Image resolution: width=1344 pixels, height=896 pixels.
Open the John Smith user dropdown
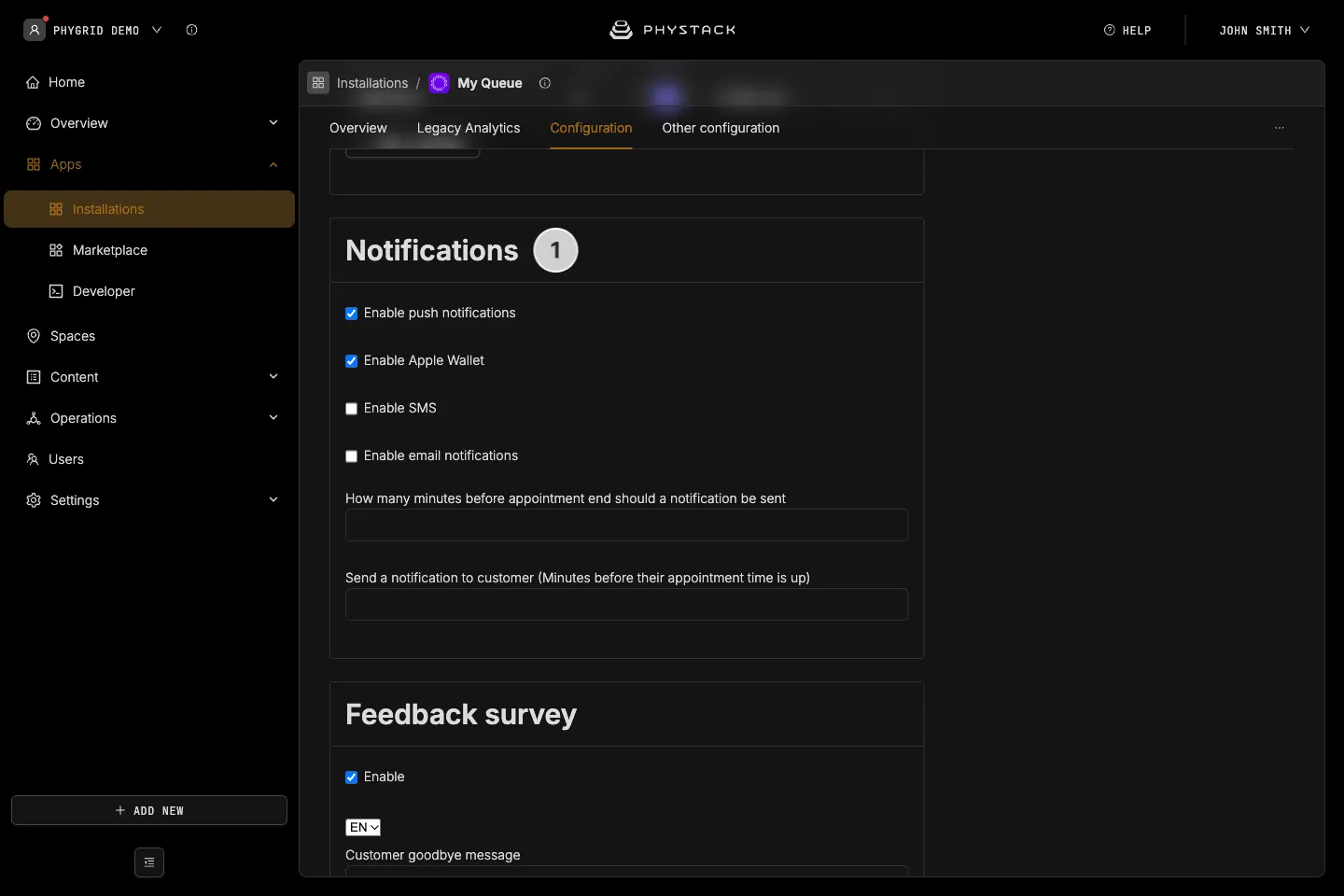point(1264,30)
